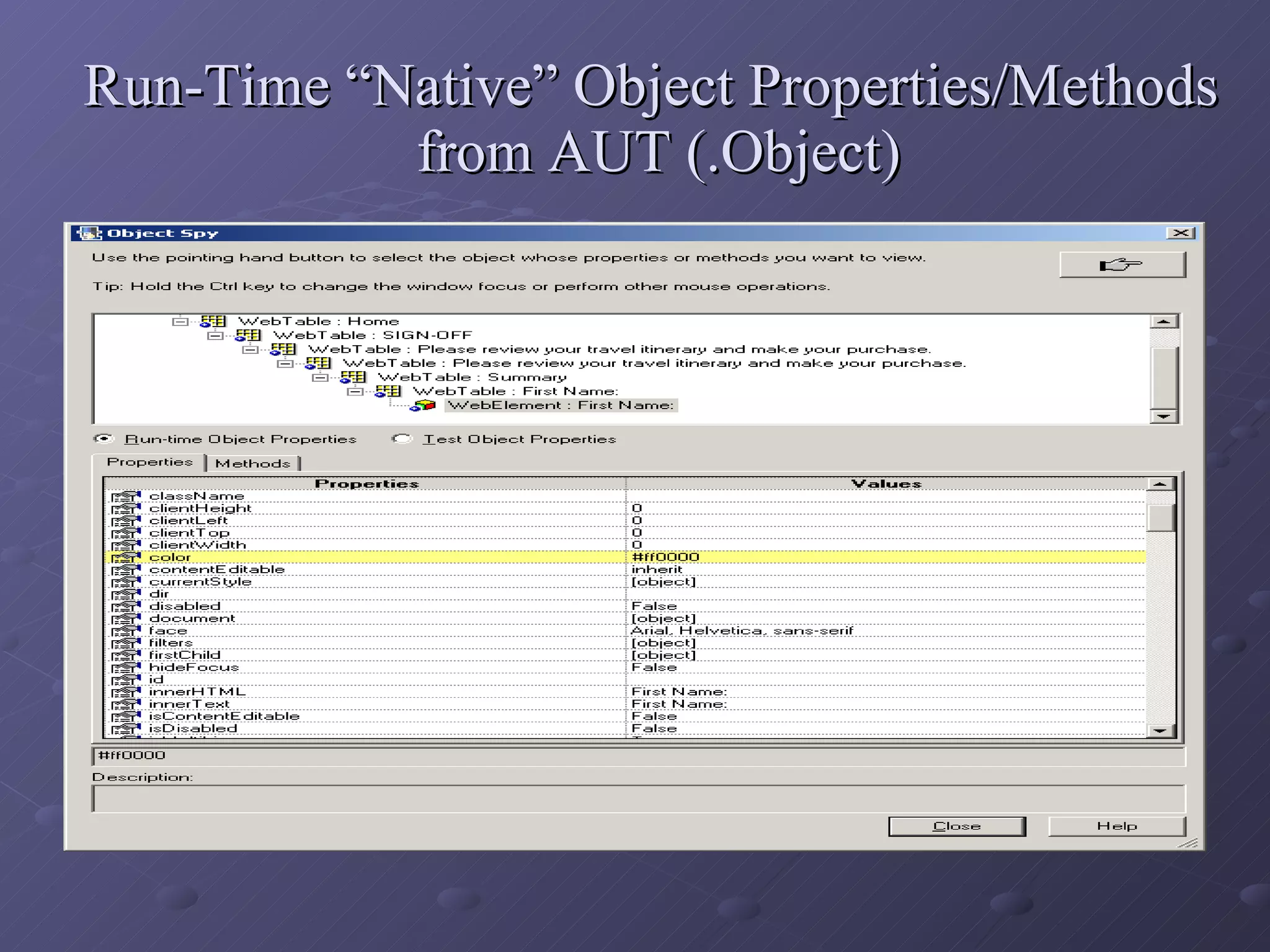Click the property icon beside clientHeight
Screen dimensions: 1270x952
pos(126,508)
